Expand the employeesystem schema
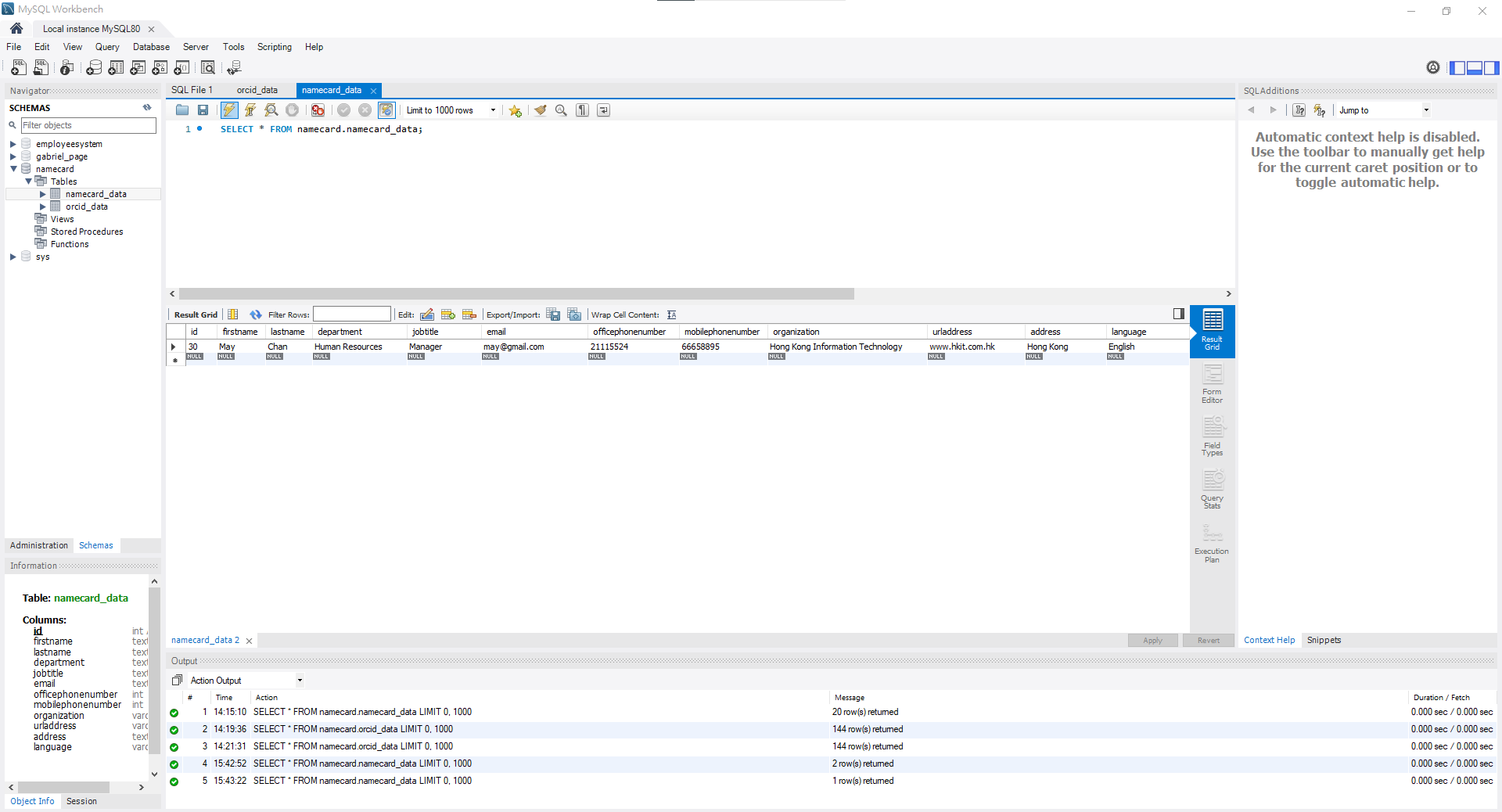 (13, 144)
